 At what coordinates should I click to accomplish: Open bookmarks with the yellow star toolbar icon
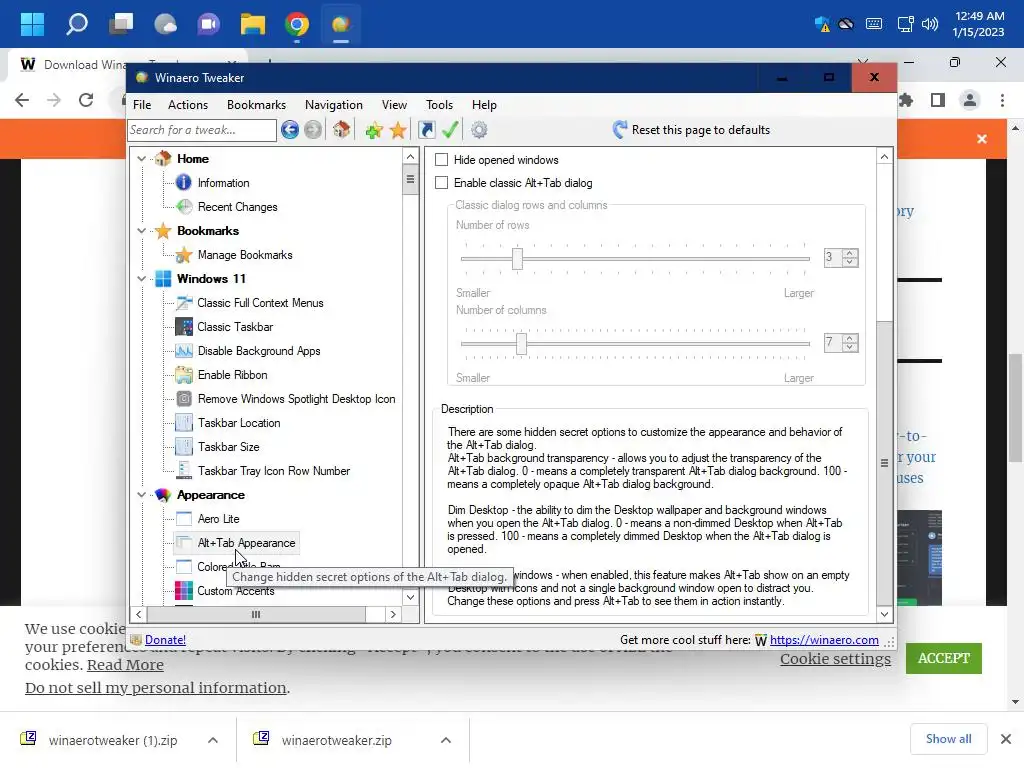(398, 130)
